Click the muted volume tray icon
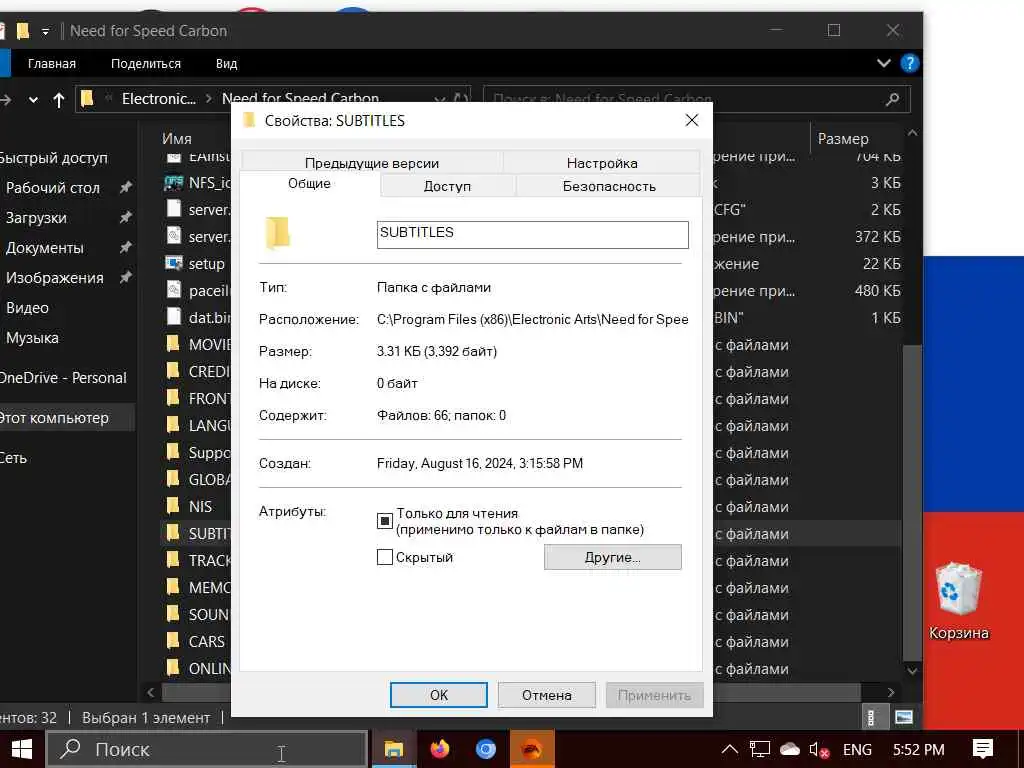1024x768 pixels. pos(819,749)
